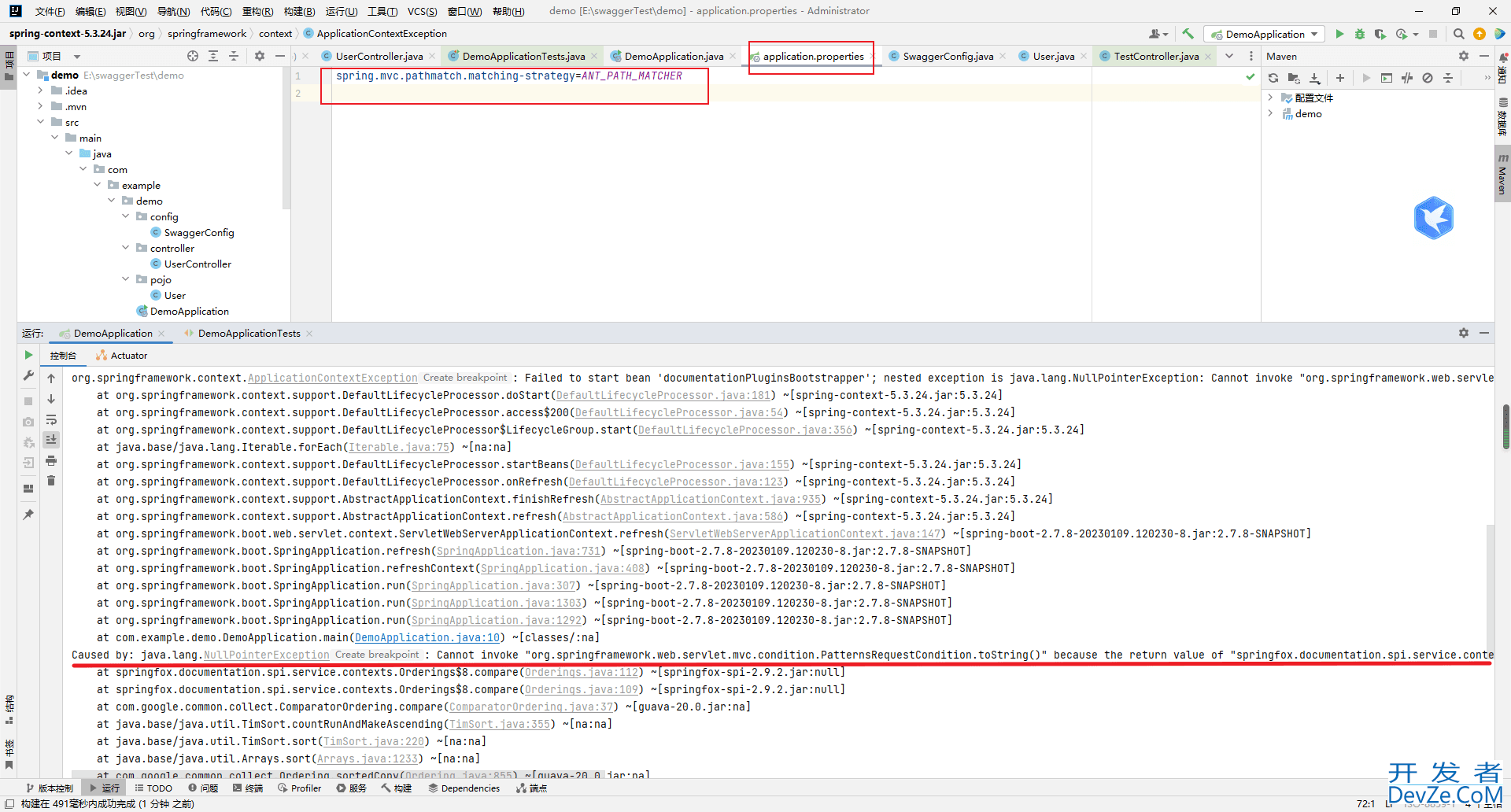1511x812 pixels.
Task: Click the orange IDE update arrow icon
Action: (x=1480, y=34)
